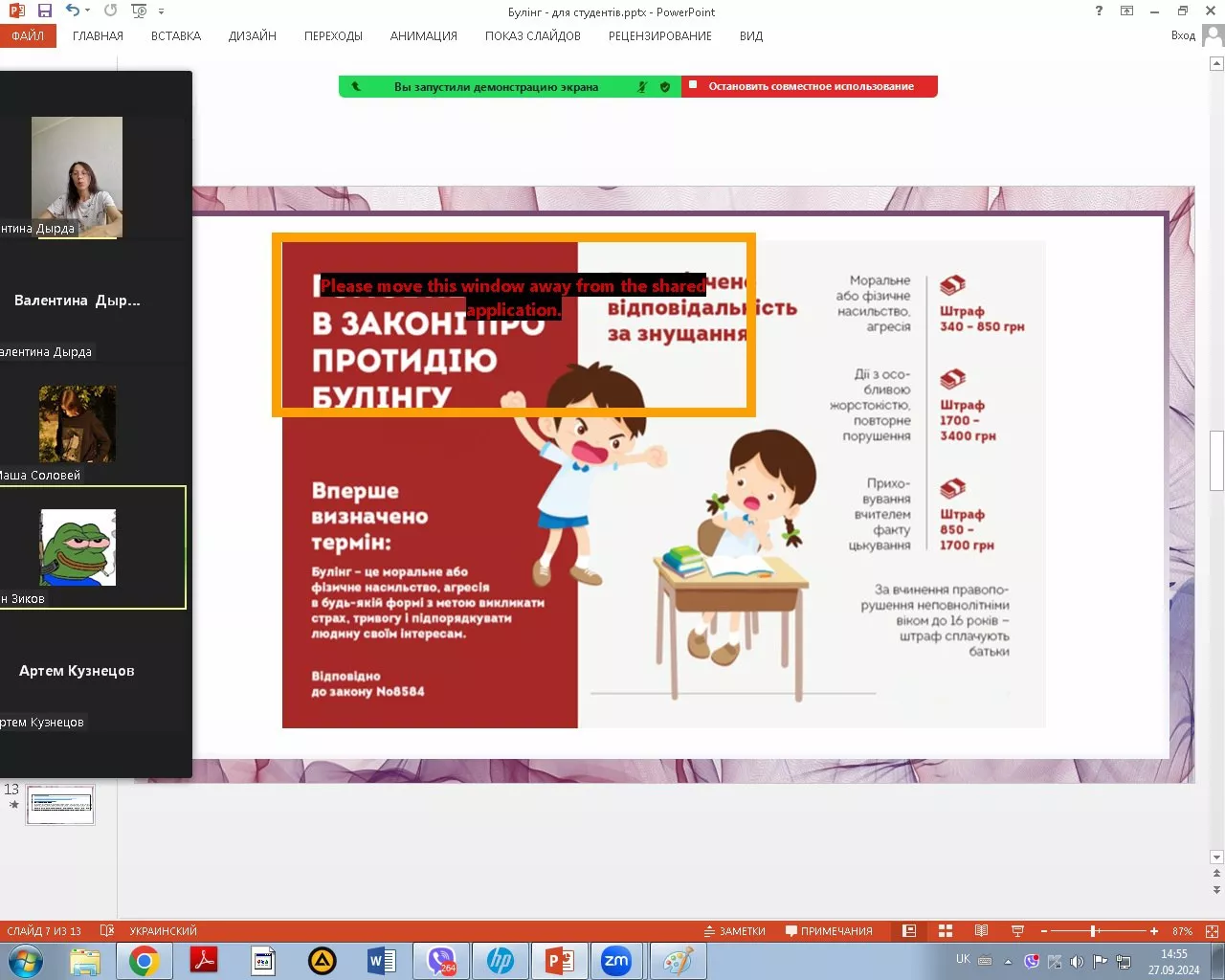Open the ПОКАЗ СЛАЙДОВ ribbon tab
Image resolution: width=1225 pixels, height=980 pixels.
[x=533, y=35]
